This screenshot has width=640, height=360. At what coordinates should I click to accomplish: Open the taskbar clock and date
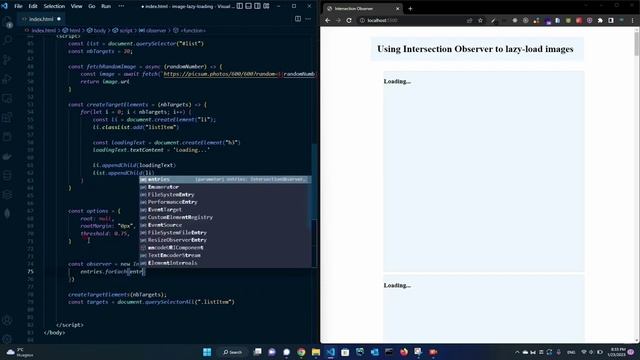616,352
